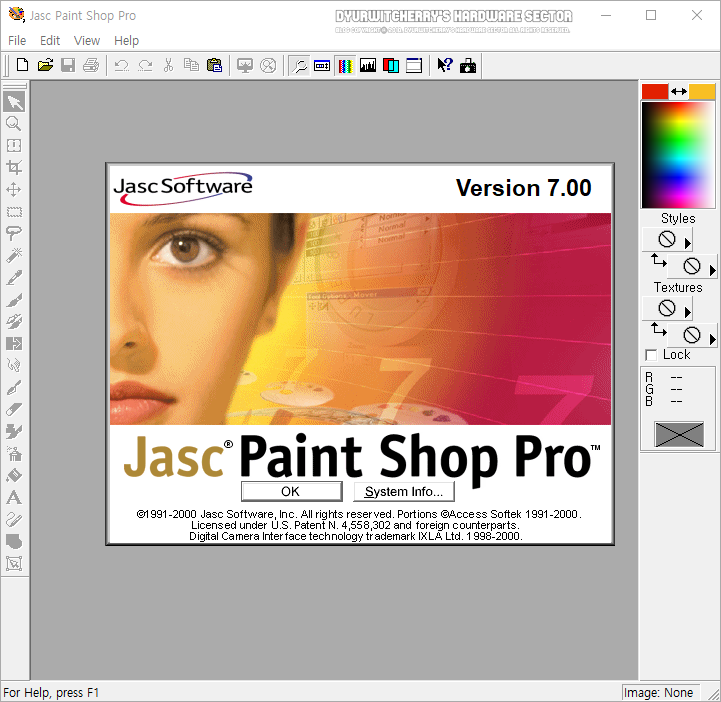Open the System Info... button
721x702 pixels.
(x=404, y=491)
